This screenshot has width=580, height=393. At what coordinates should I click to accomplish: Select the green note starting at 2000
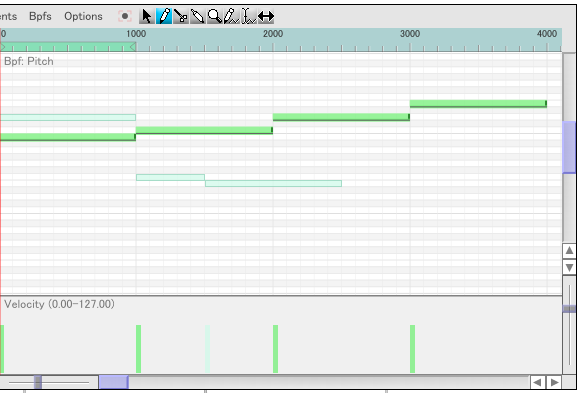341,117
